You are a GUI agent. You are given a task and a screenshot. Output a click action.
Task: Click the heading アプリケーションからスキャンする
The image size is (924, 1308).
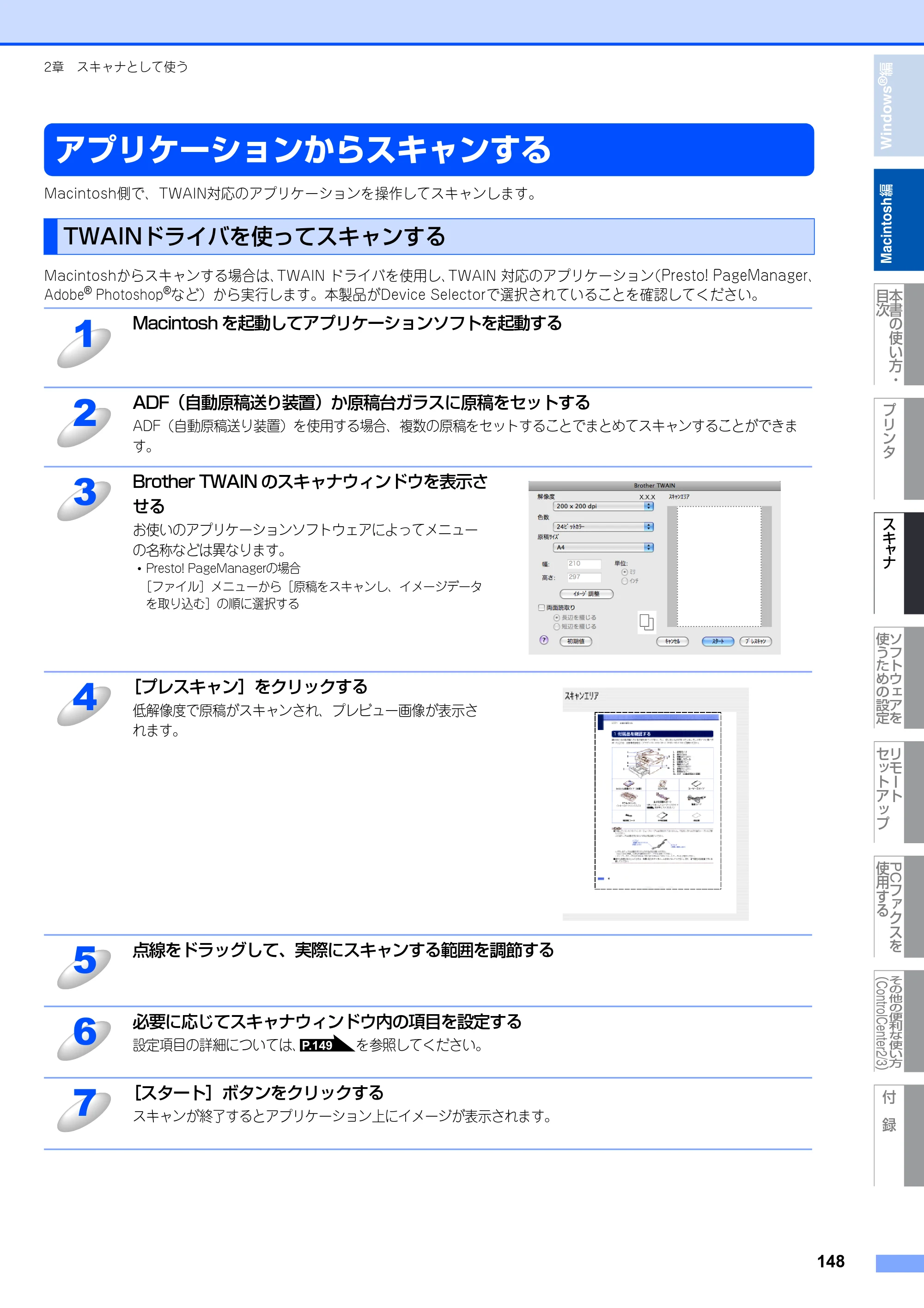click(303, 150)
